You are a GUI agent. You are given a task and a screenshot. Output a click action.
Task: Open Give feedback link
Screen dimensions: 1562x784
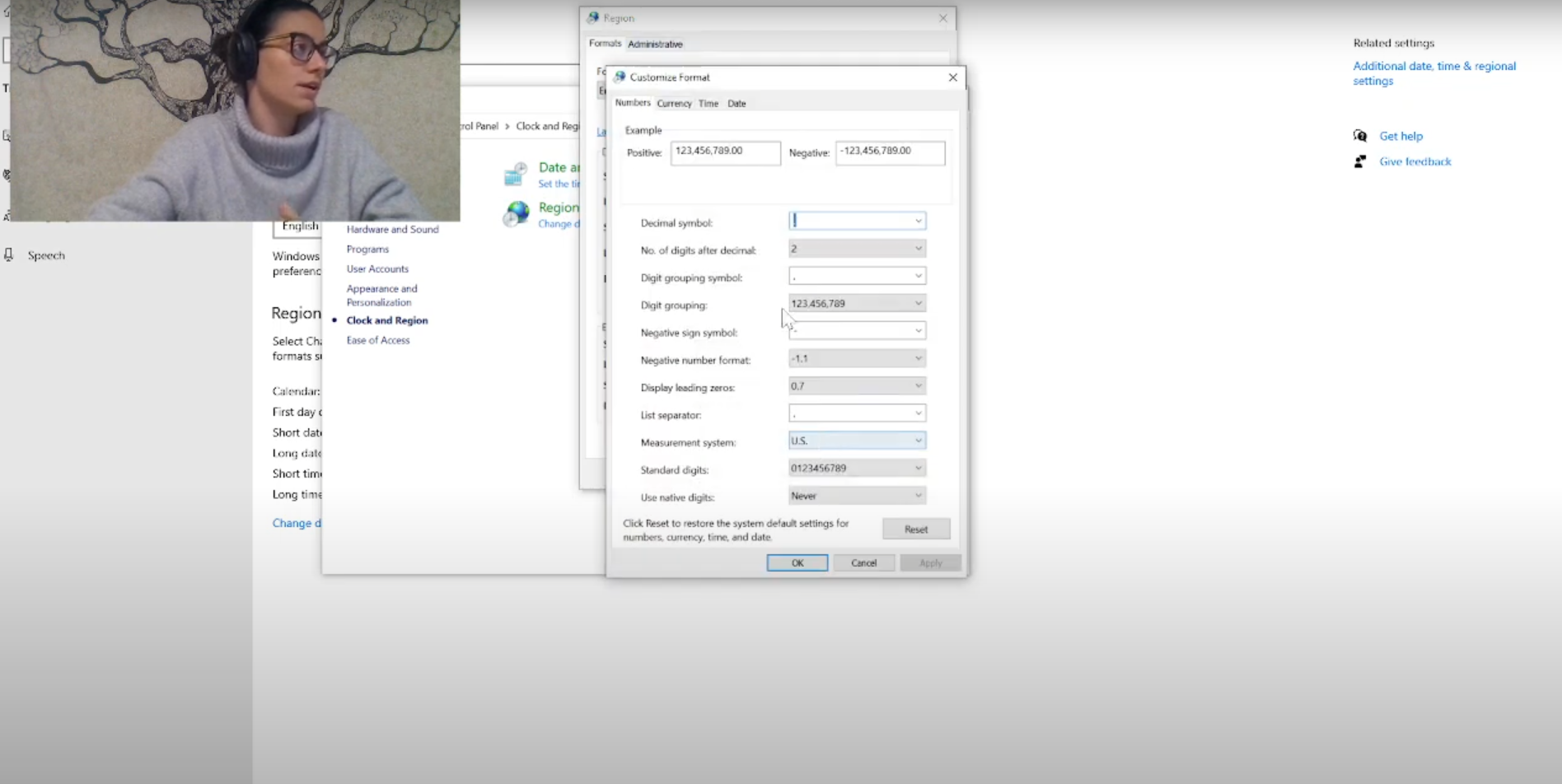pyautogui.click(x=1415, y=161)
